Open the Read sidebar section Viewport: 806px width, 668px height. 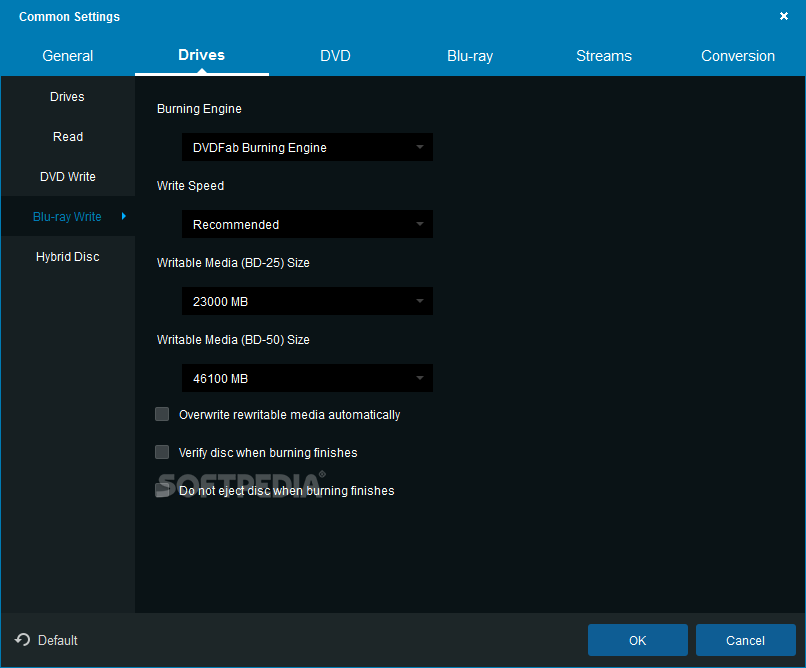67,137
